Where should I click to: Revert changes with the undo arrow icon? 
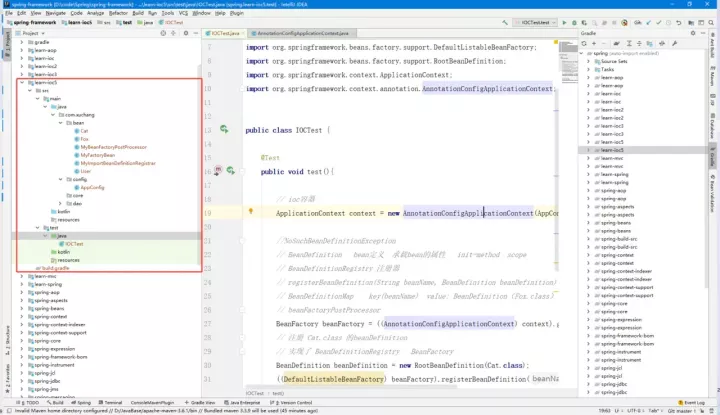(x=679, y=22)
